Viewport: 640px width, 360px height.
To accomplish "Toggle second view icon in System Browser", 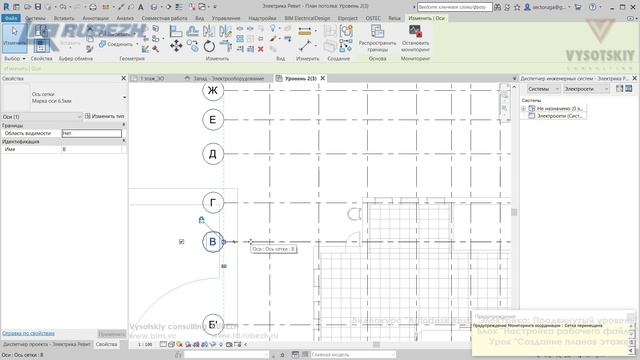I will [x=629, y=89].
